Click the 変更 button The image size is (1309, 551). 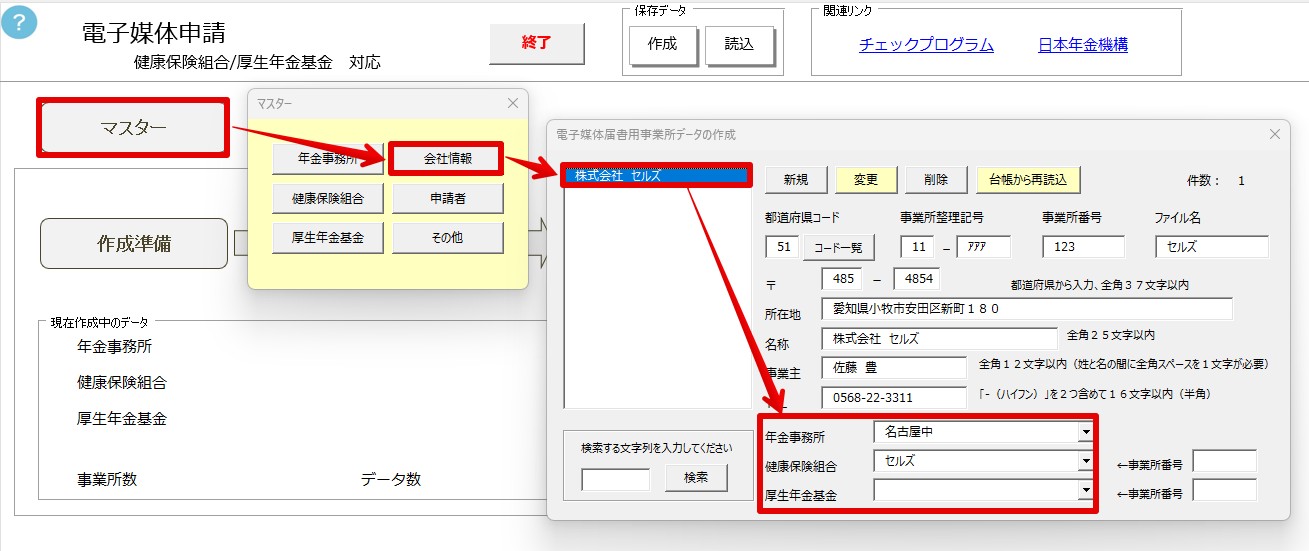tap(866, 180)
